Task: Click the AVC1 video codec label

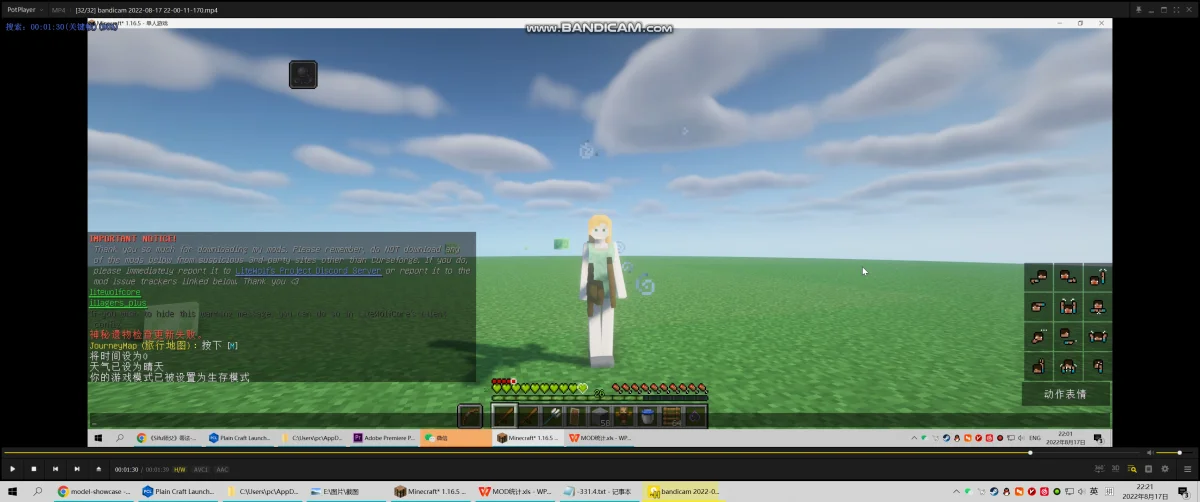Action: click(x=201, y=469)
